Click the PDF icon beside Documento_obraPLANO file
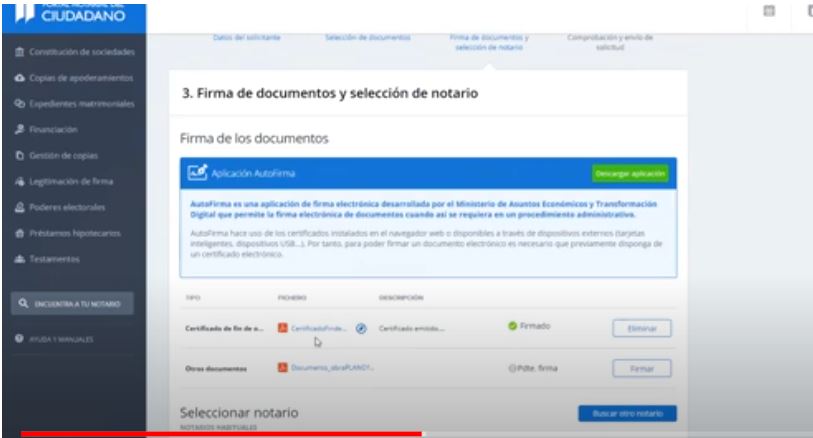 (283, 369)
